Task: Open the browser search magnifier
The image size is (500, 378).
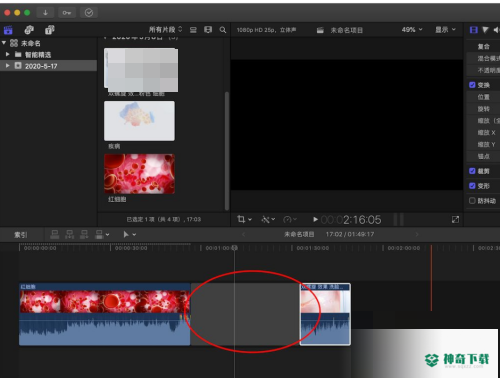Action: point(223,30)
